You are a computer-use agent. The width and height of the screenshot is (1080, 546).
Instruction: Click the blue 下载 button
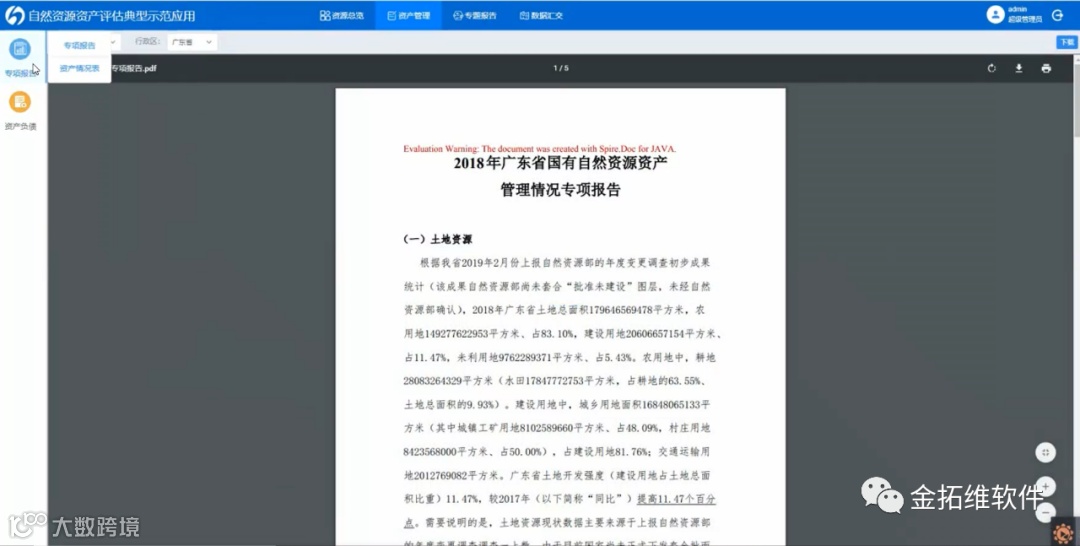tap(1067, 42)
